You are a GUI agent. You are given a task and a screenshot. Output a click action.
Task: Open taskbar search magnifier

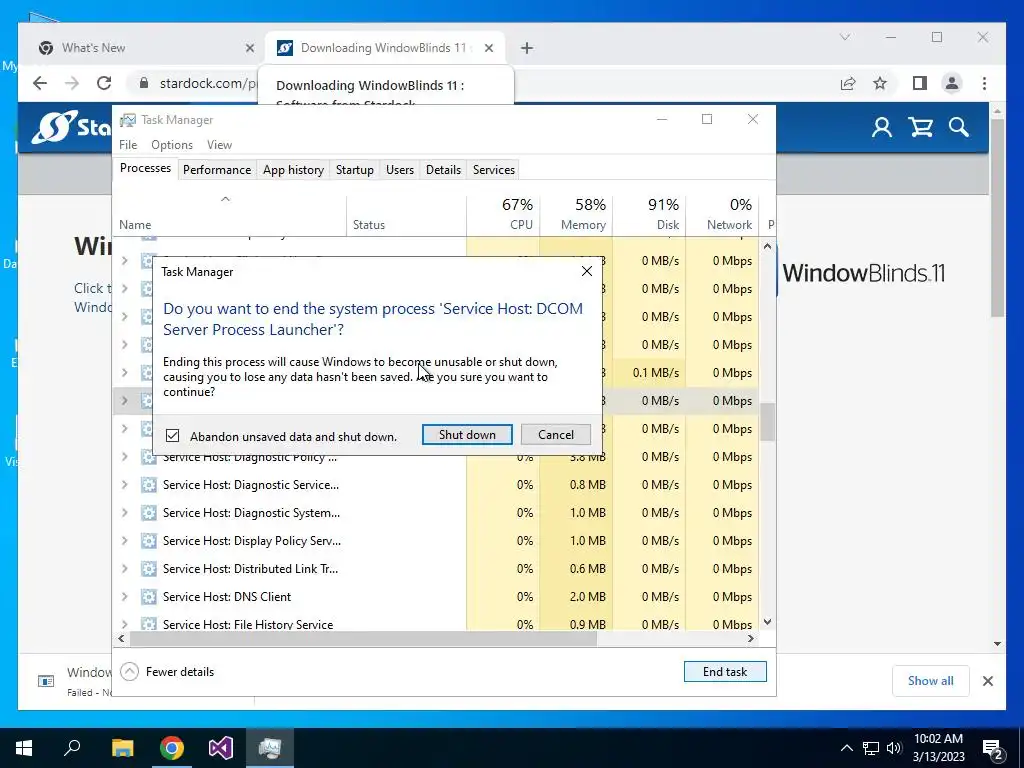pos(72,748)
